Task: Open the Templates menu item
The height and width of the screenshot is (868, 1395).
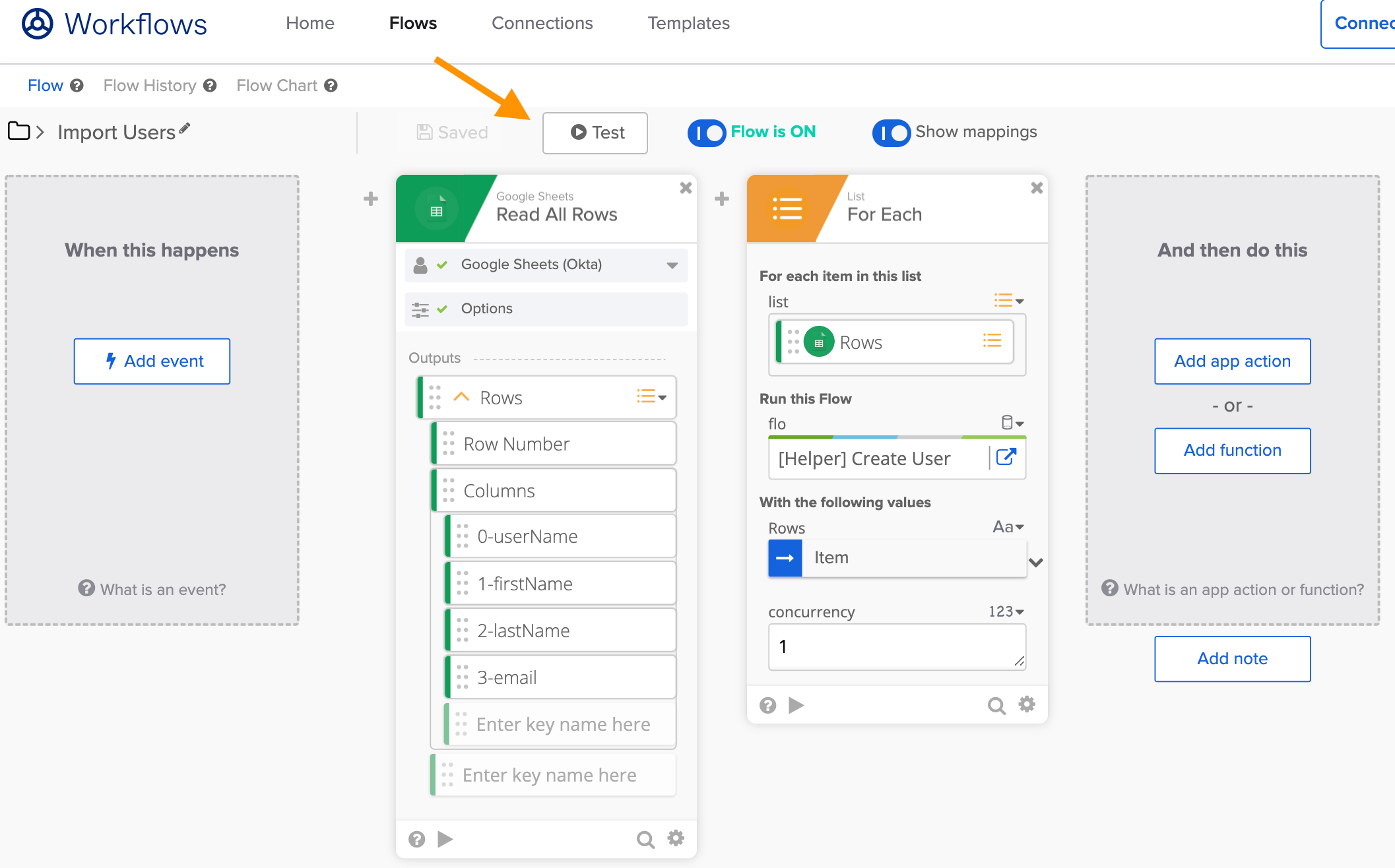Action: tap(688, 23)
